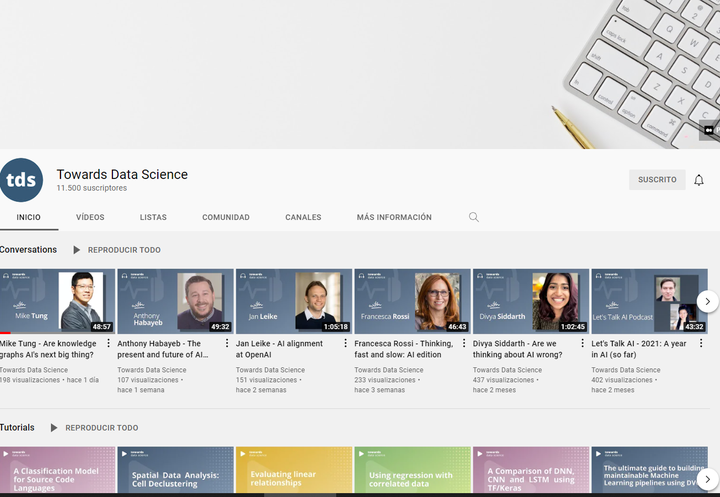
Task: Click the 437 visualizaciones text
Action: (x=503, y=380)
